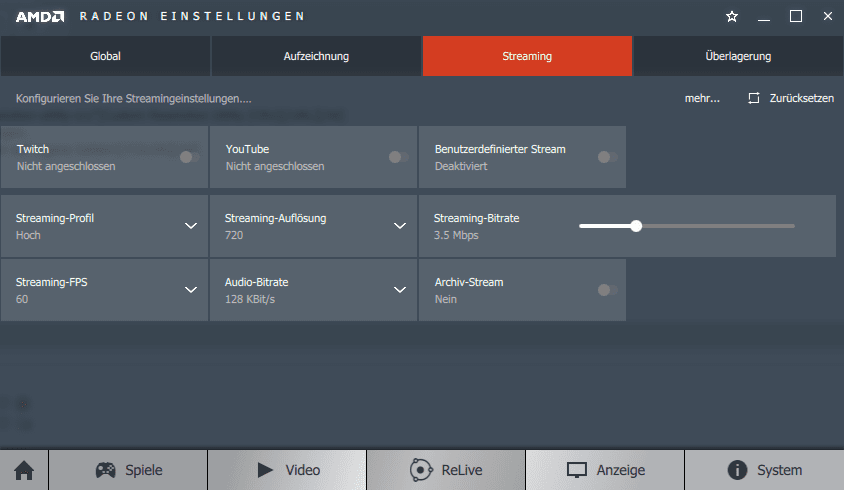
Task: Click the play triangle Video icon
Action: 265,470
